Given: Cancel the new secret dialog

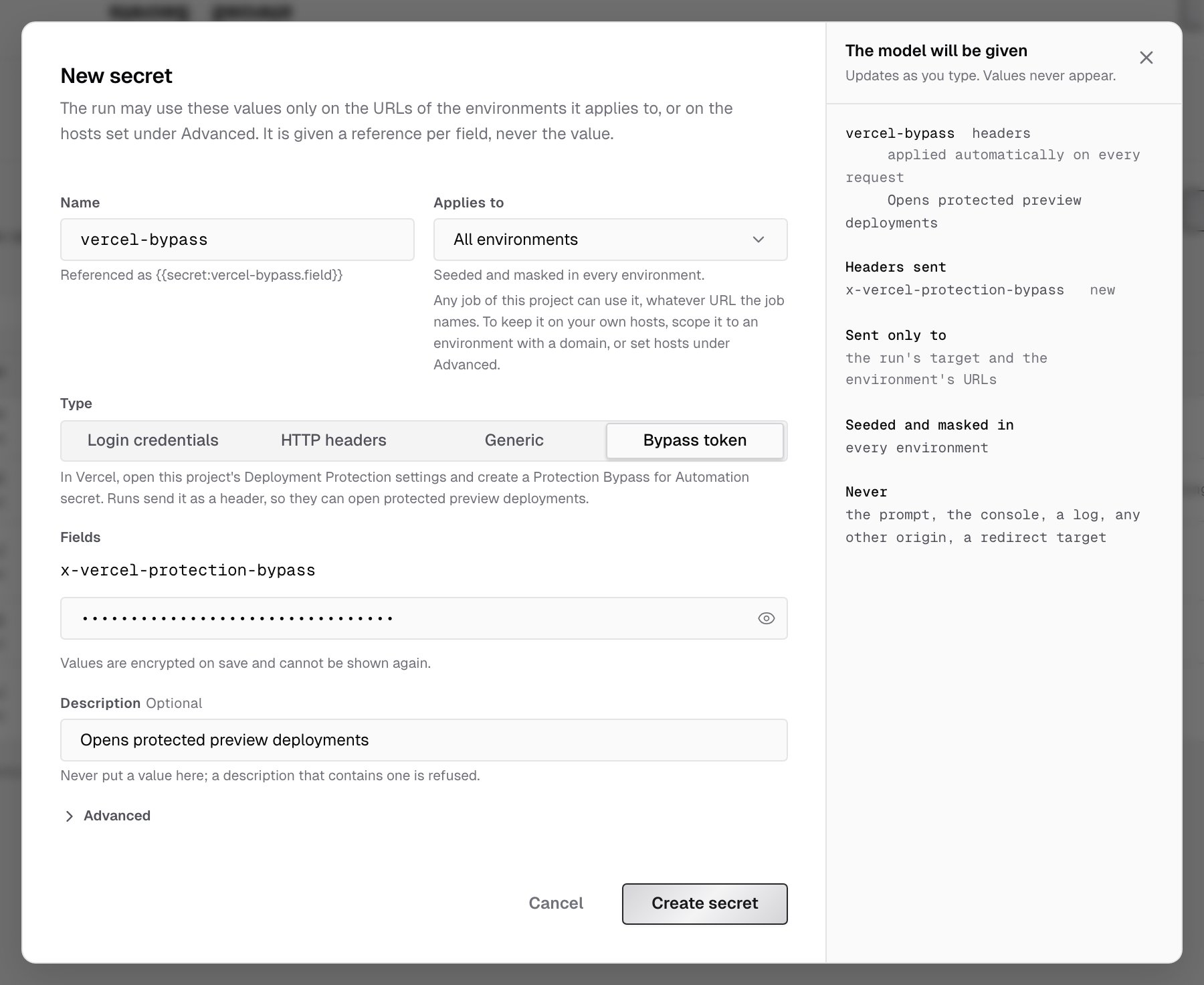Looking at the screenshot, I should tap(556, 903).
